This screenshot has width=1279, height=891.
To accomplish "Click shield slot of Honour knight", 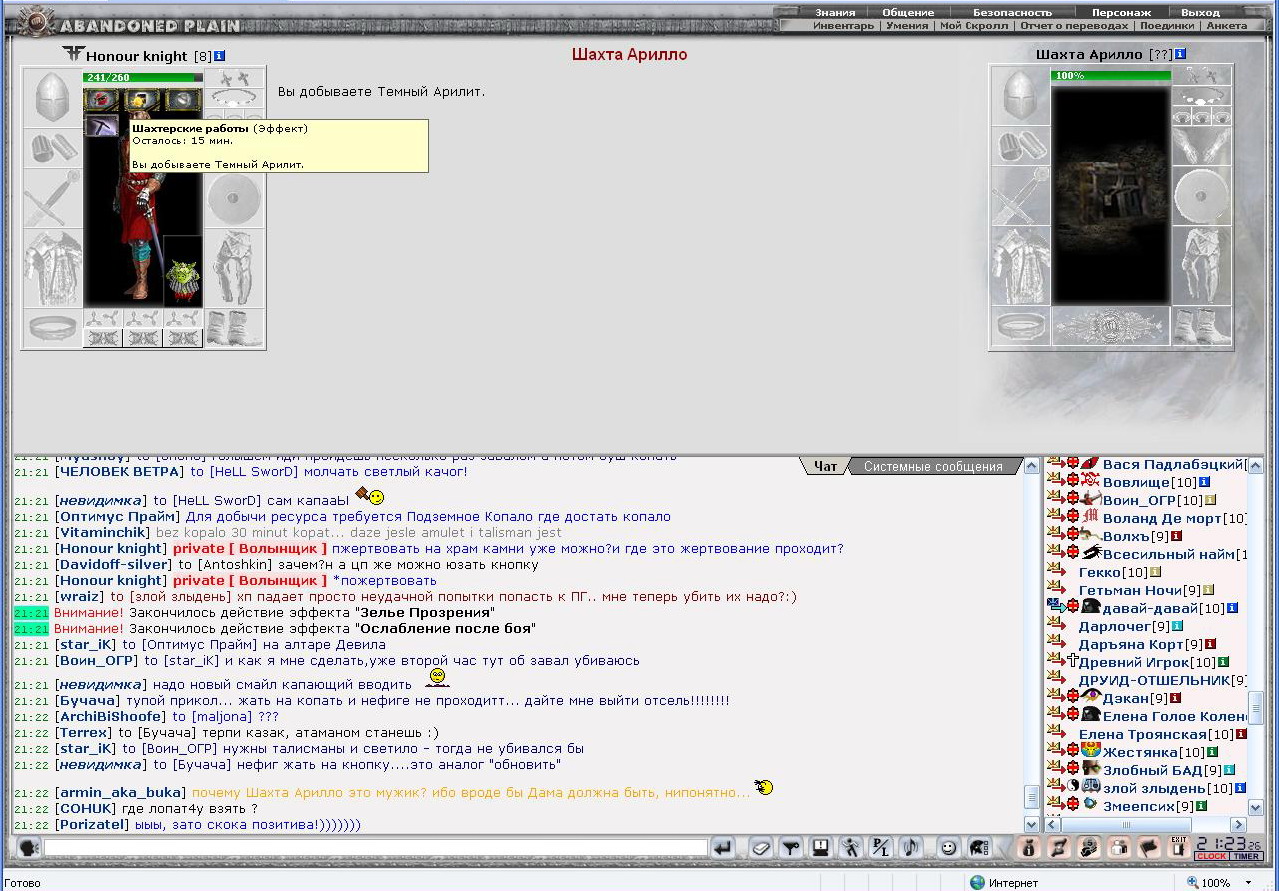I will [x=235, y=199].
